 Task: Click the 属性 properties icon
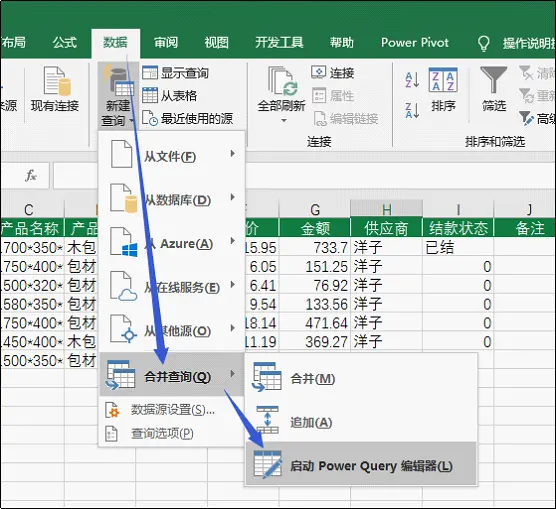318,95
